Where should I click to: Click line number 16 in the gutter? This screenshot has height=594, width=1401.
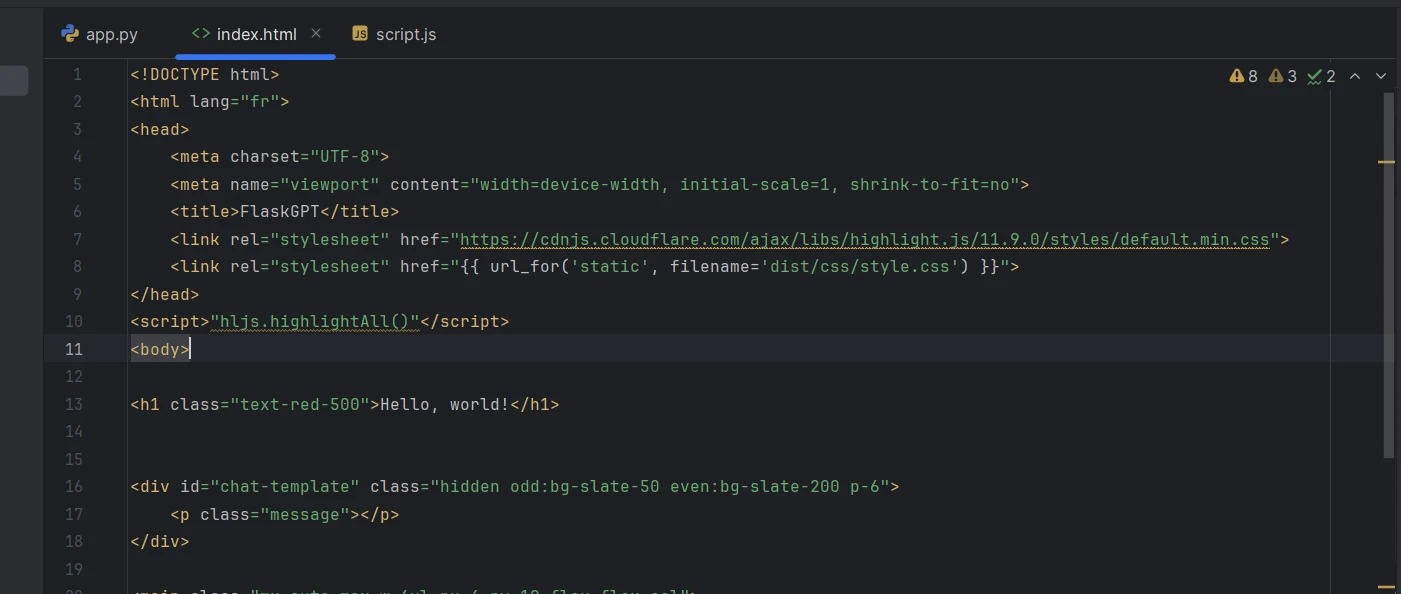click(74, 487)
